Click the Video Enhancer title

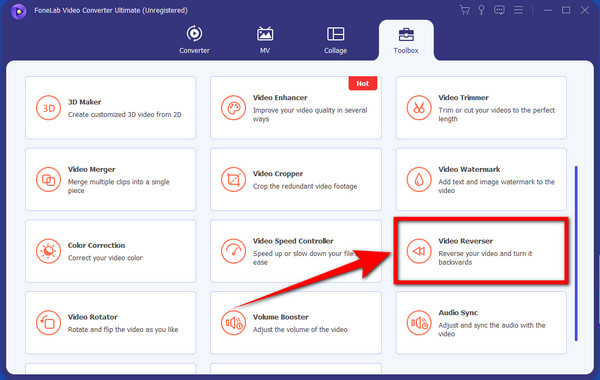280,98
